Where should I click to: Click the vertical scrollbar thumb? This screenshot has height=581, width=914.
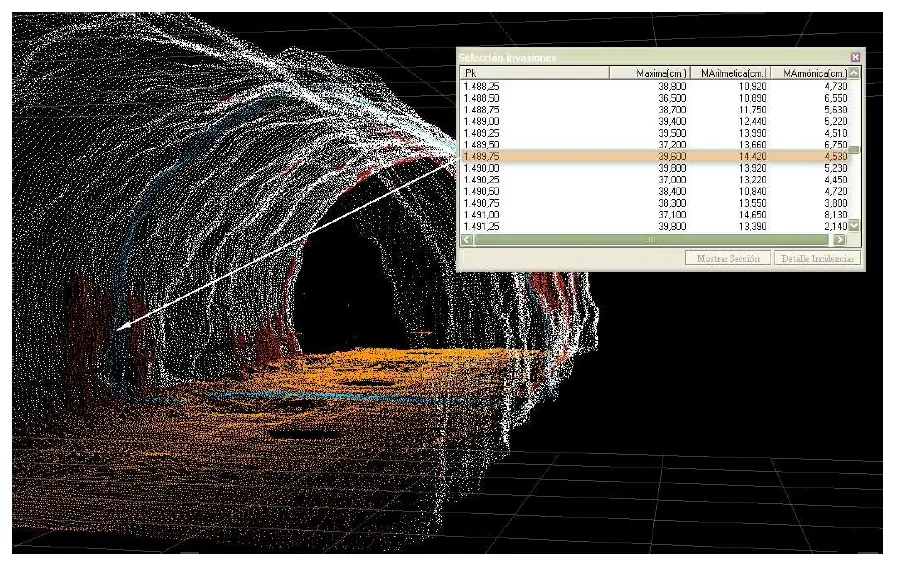pos(854,150)
